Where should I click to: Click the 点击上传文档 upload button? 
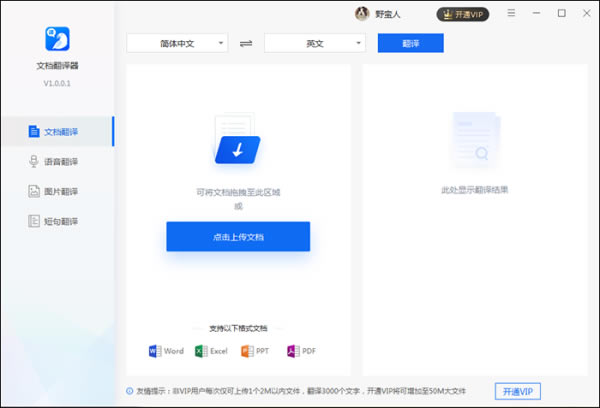[238, 237]
